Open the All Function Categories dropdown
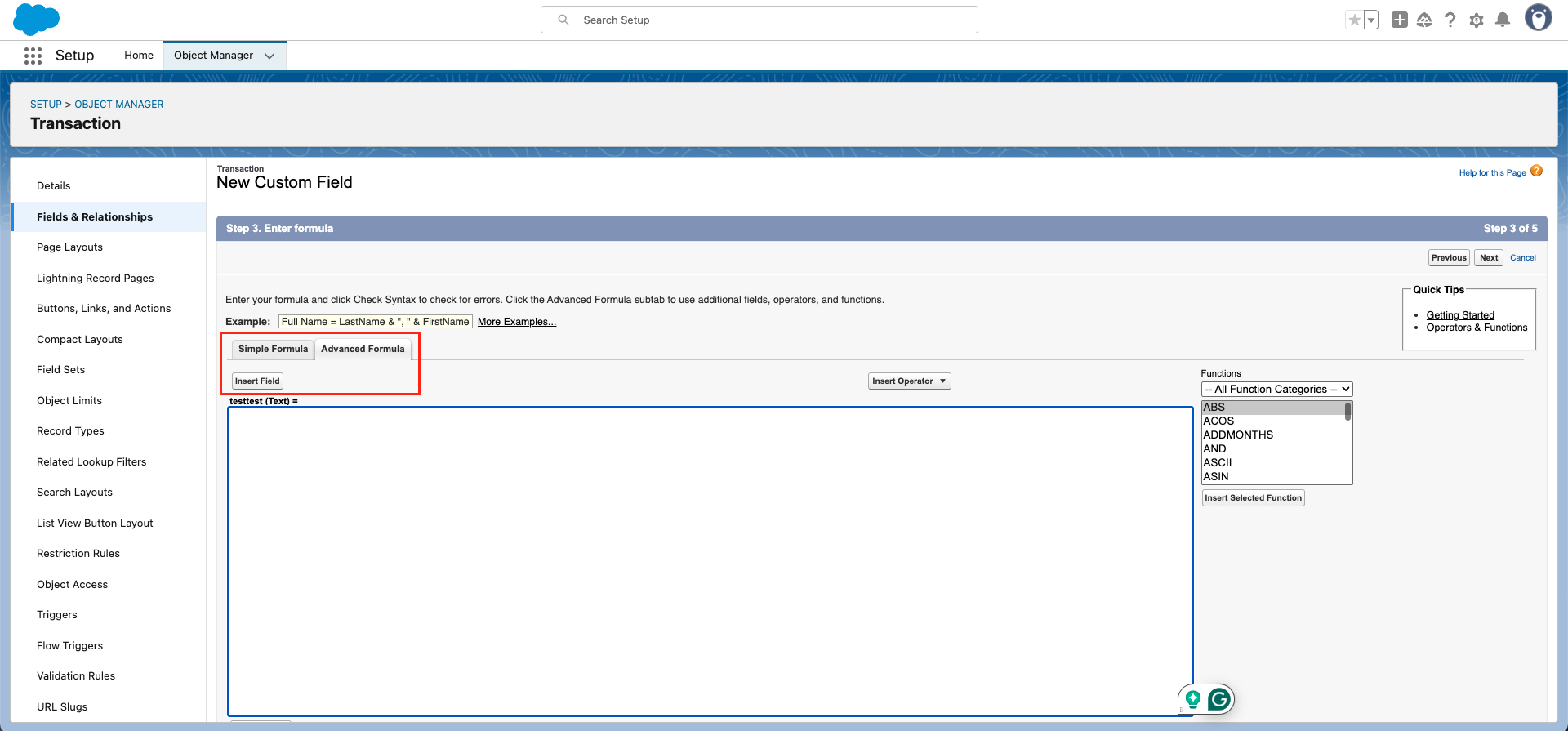1568x731 pixels. pos(1276,390)
